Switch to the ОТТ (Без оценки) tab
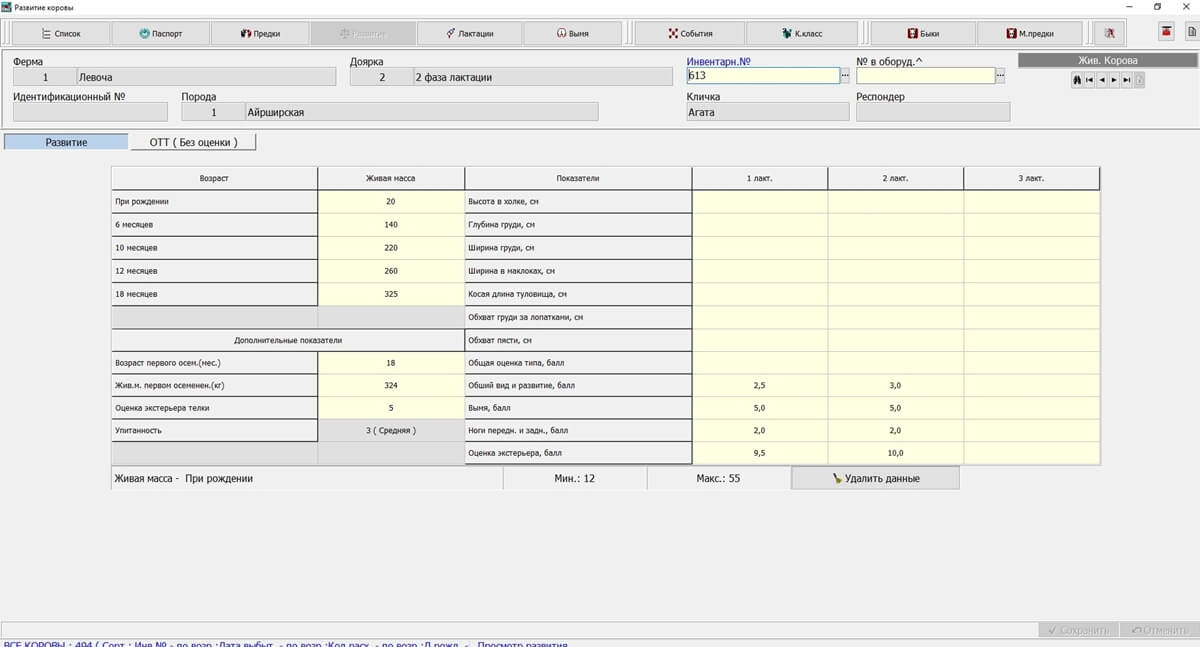Screen dimensions: 1200x647 click(x=193, y=142)
